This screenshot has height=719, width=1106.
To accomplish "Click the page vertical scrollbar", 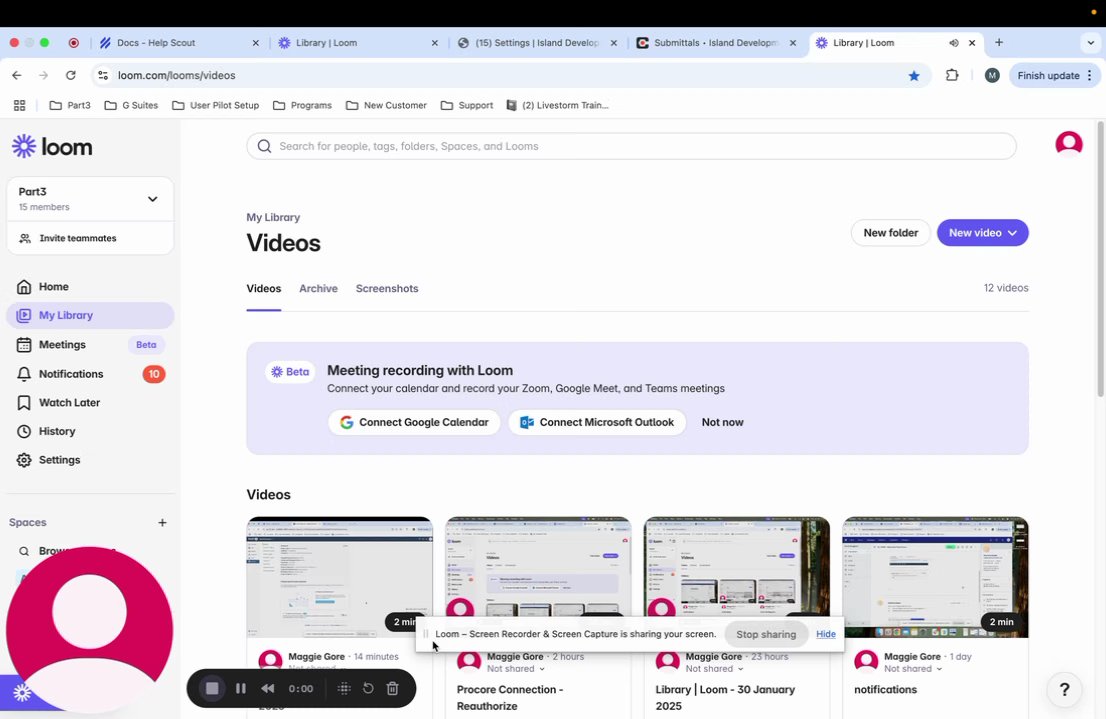I will point(1100,258).
